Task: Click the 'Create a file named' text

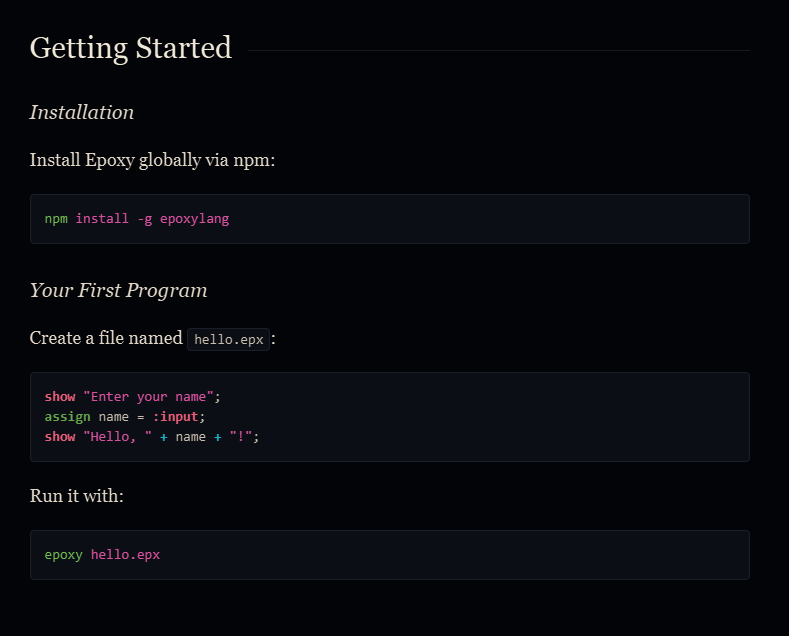Action: pos(106,338)
